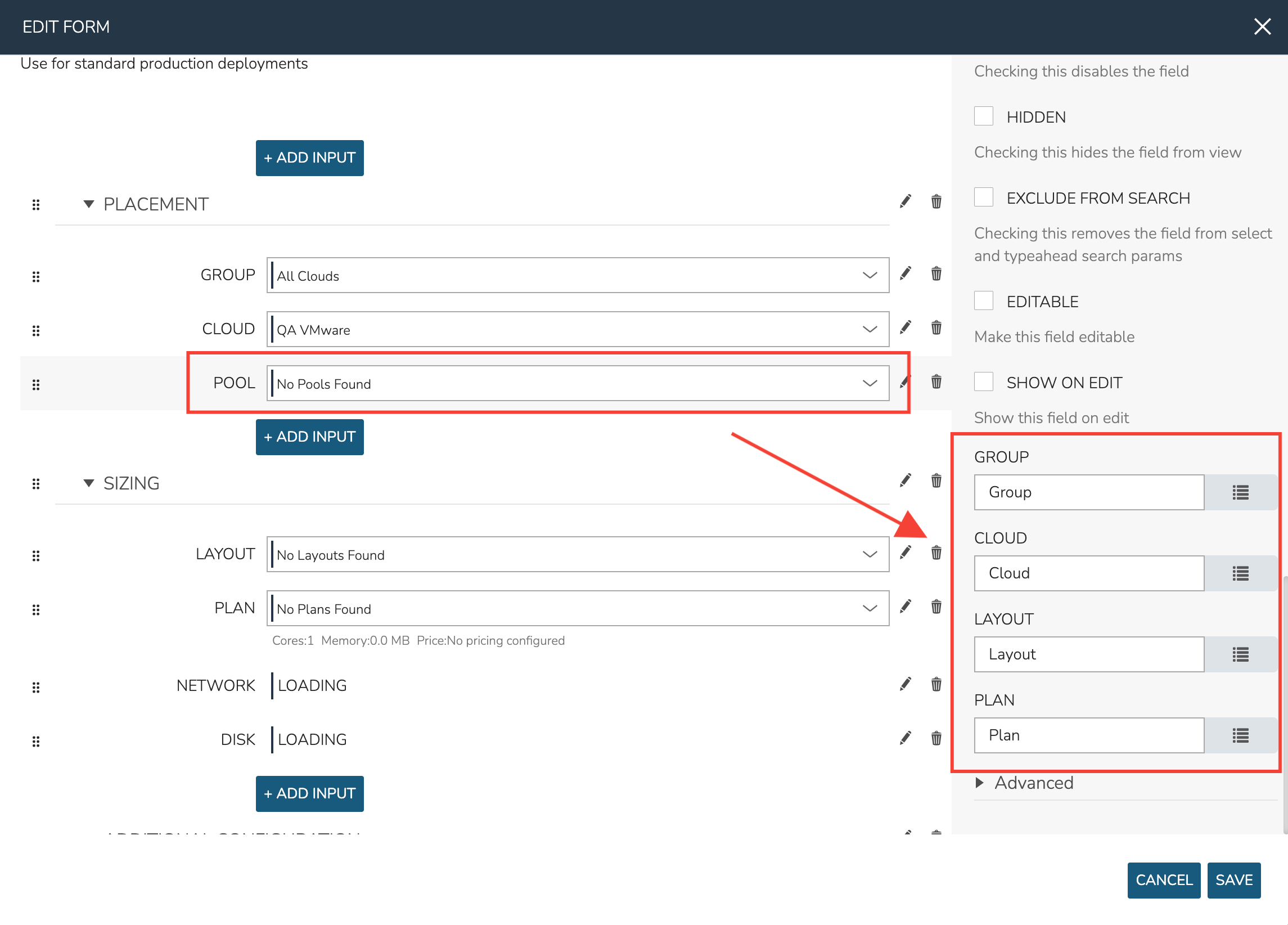Remove the POOL field using trash icon
1288x925 pixels.
click(936, 382)
